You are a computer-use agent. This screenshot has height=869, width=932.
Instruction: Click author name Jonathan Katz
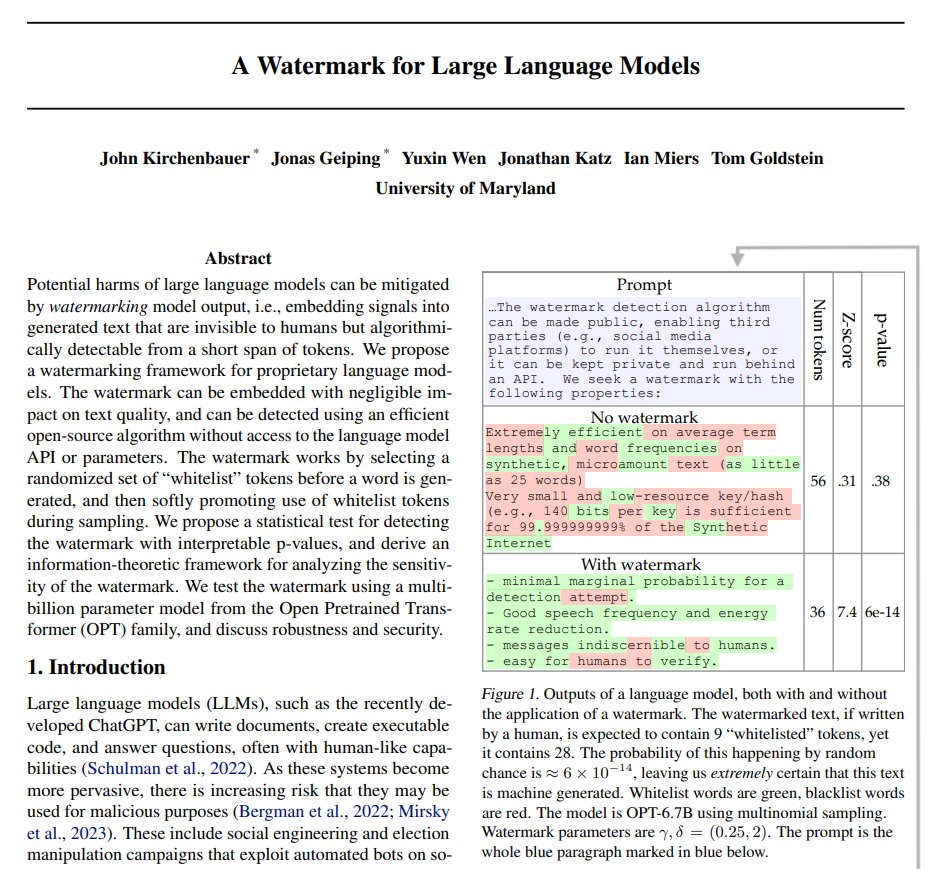click(555, 158)
